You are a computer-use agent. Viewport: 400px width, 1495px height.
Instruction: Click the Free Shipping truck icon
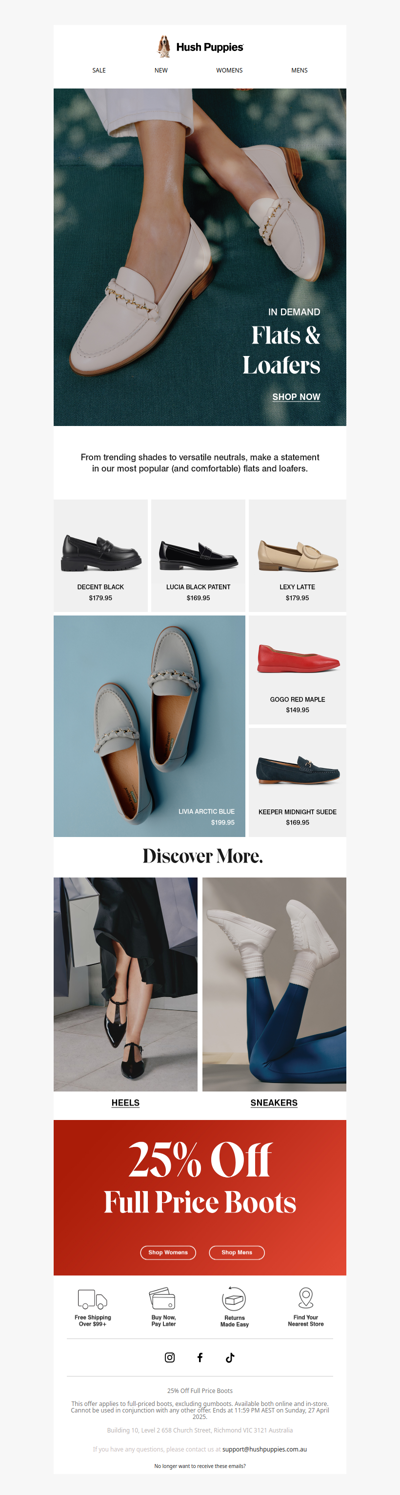(92, 1299)
